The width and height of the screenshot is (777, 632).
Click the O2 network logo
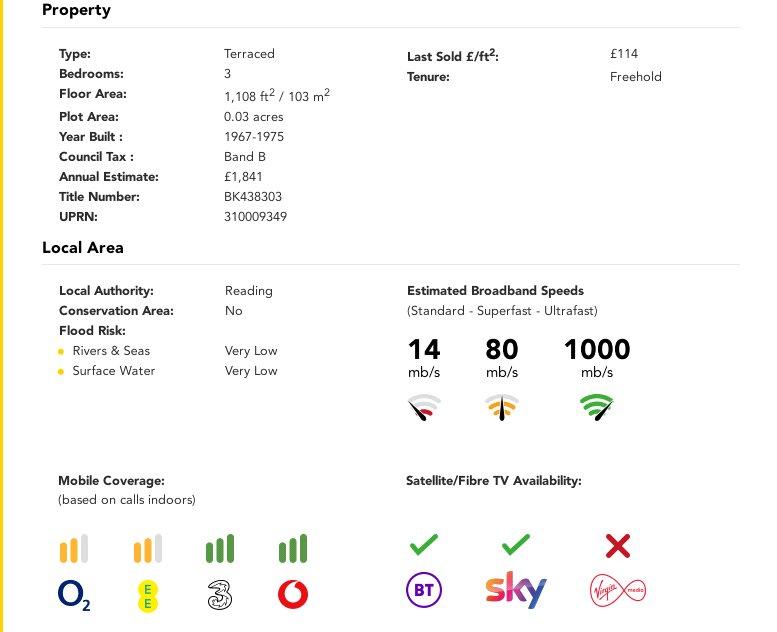[74, 595]
